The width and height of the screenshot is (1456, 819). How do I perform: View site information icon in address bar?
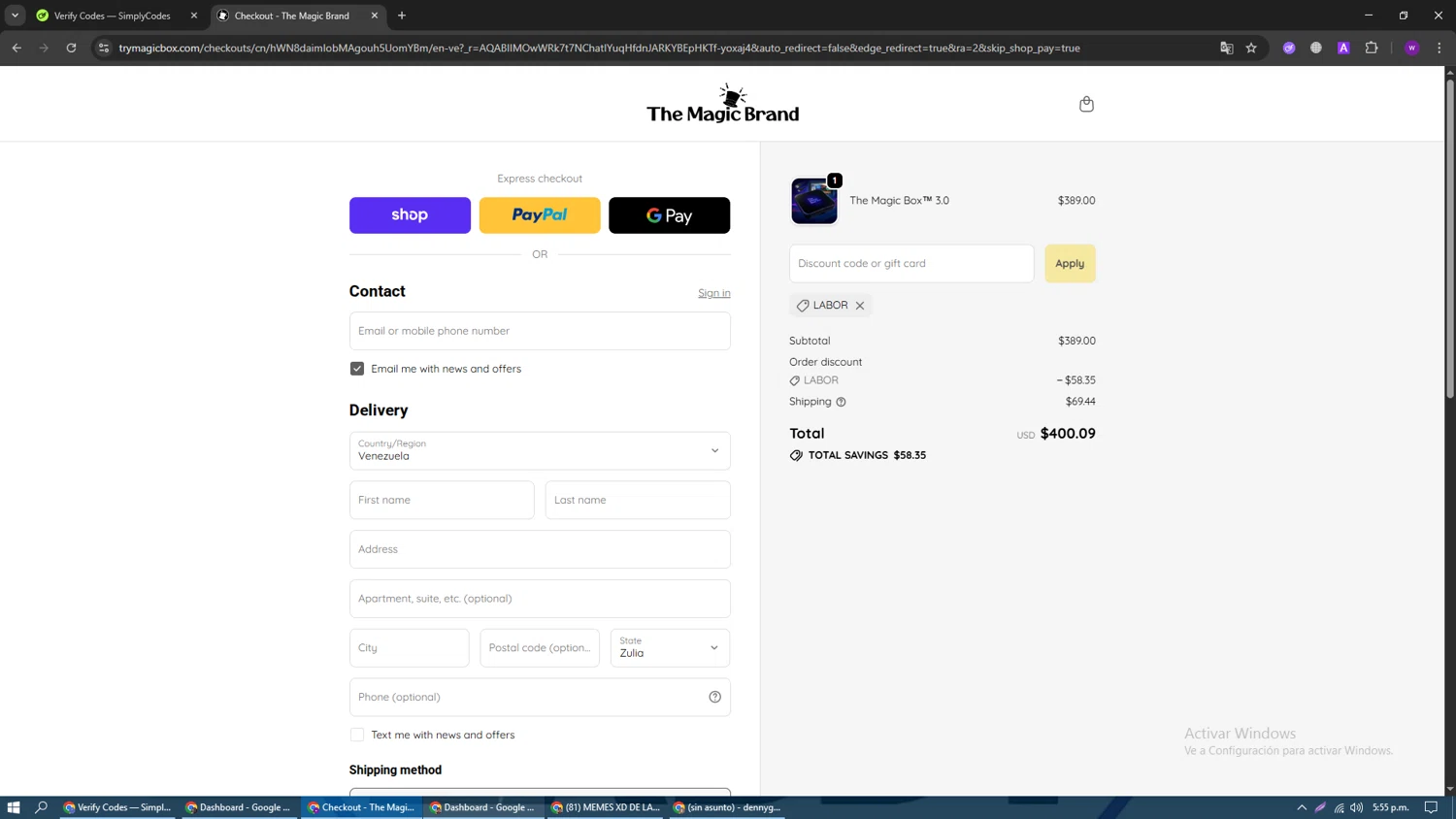click(104, 48)
